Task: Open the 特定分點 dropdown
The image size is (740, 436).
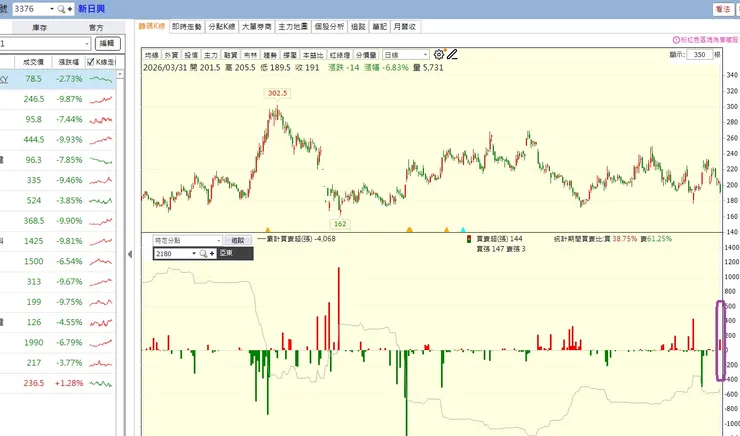Action: click(x=218, y=241)
